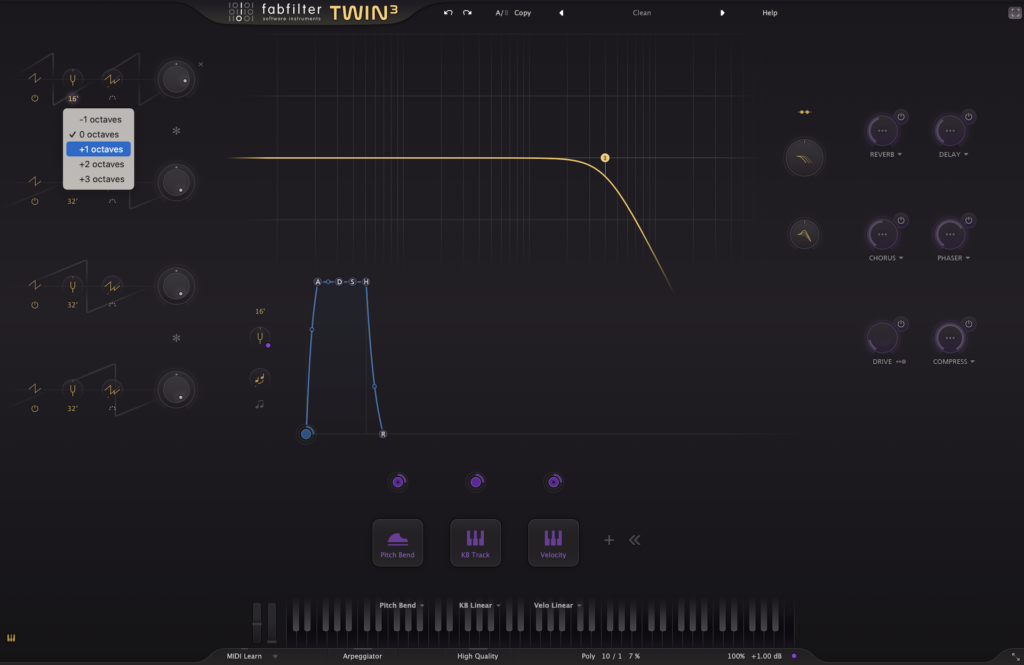
Task: Go to the next preset arrow
Action: pos(723,13)
